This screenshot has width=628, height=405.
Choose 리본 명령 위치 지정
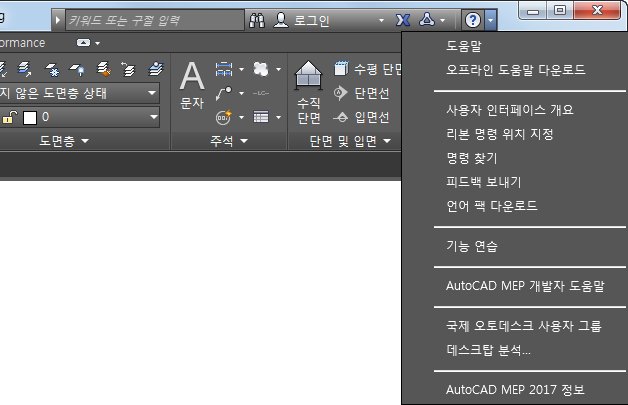tap(499, 134)
